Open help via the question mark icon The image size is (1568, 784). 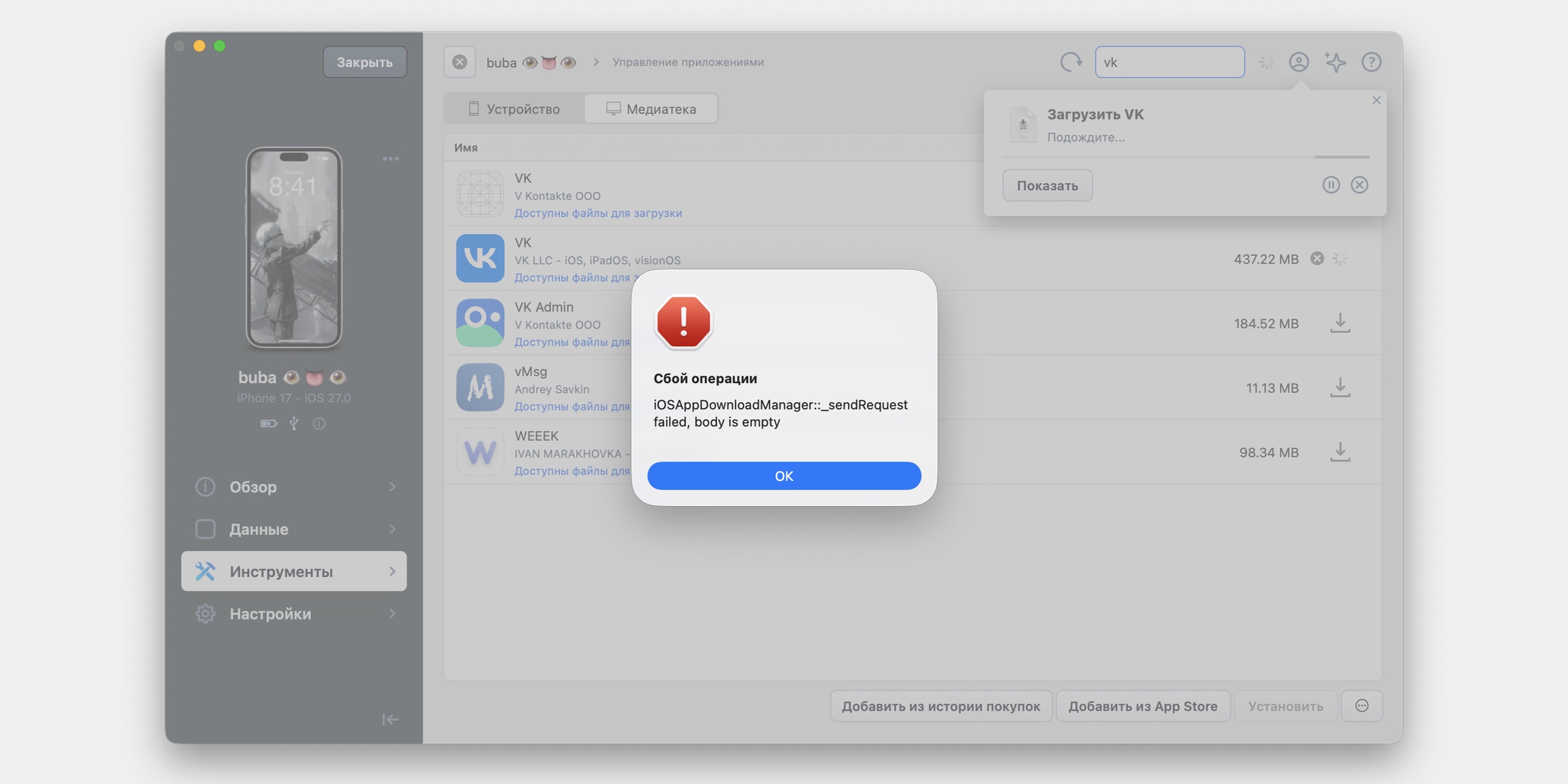pyautogui.click(x=1372, y=62)
